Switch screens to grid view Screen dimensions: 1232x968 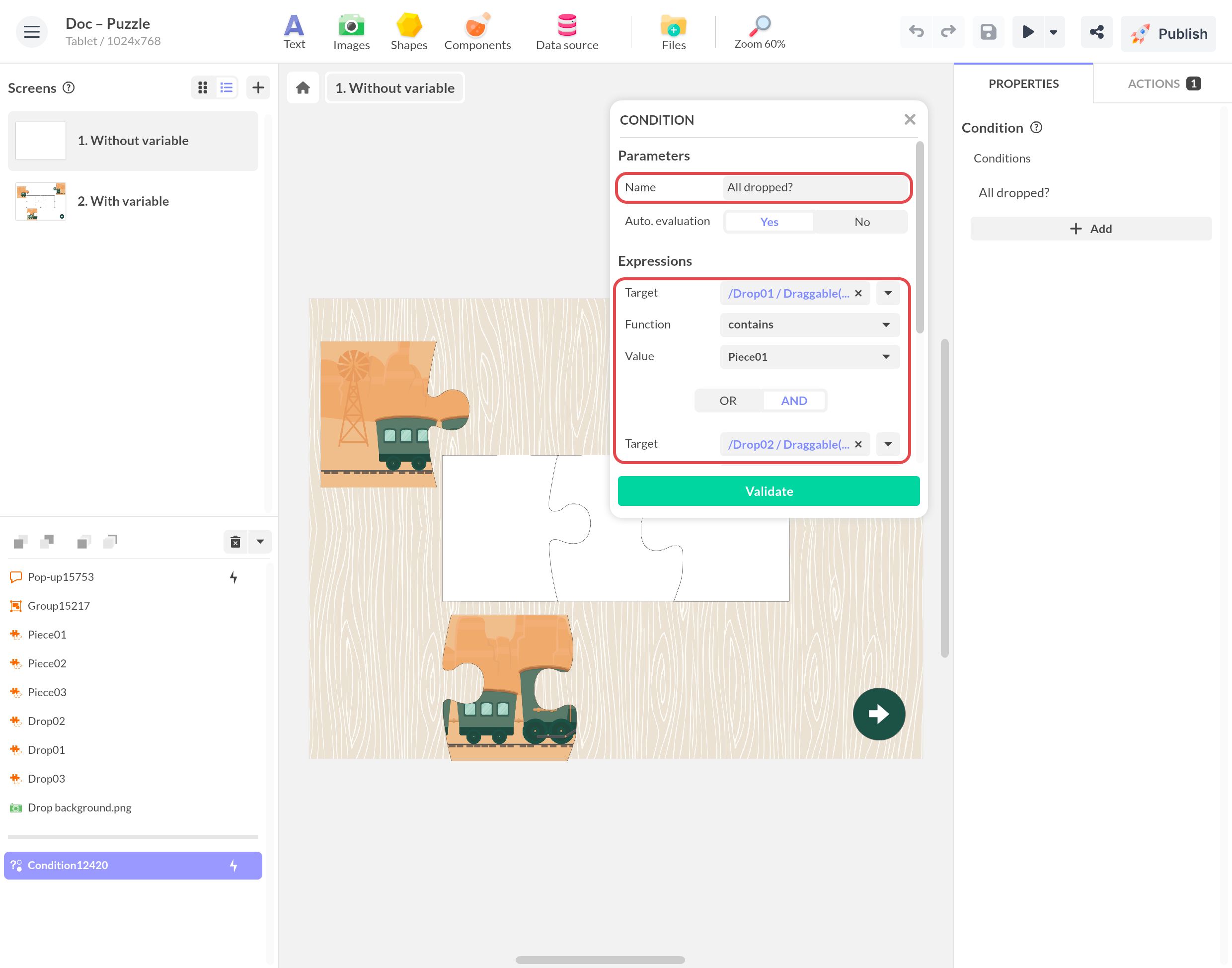(x=203, y=87)
